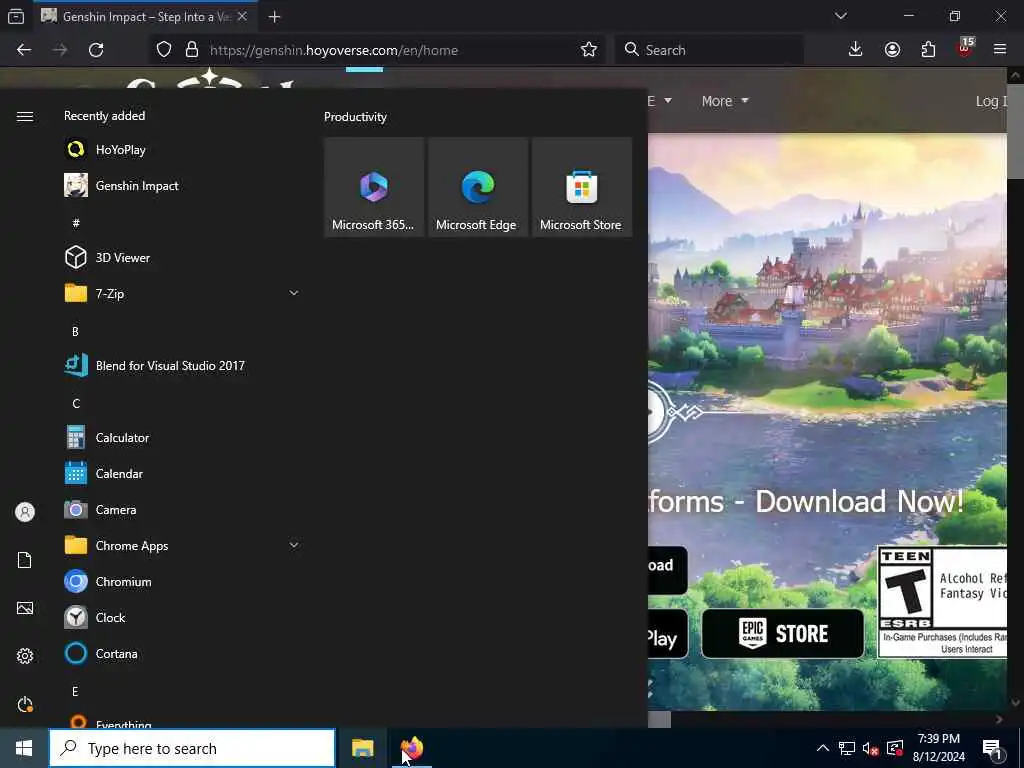Screen dimensions: 1024x768
Task: Open Settings gear in Start sidebar
Action: pos(25,656)
